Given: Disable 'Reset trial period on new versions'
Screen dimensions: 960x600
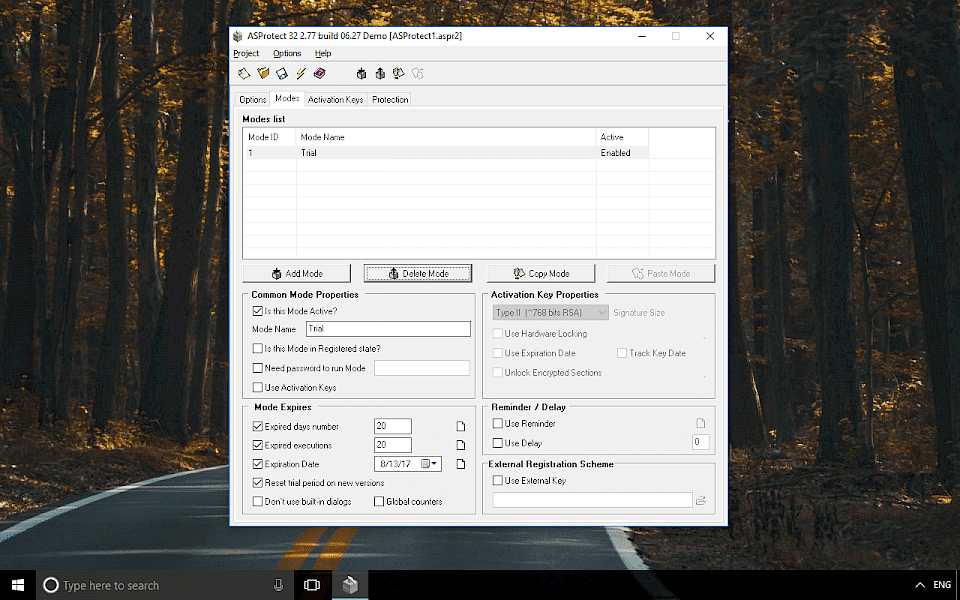Looking at the screenshot, I should coord(258,482).
